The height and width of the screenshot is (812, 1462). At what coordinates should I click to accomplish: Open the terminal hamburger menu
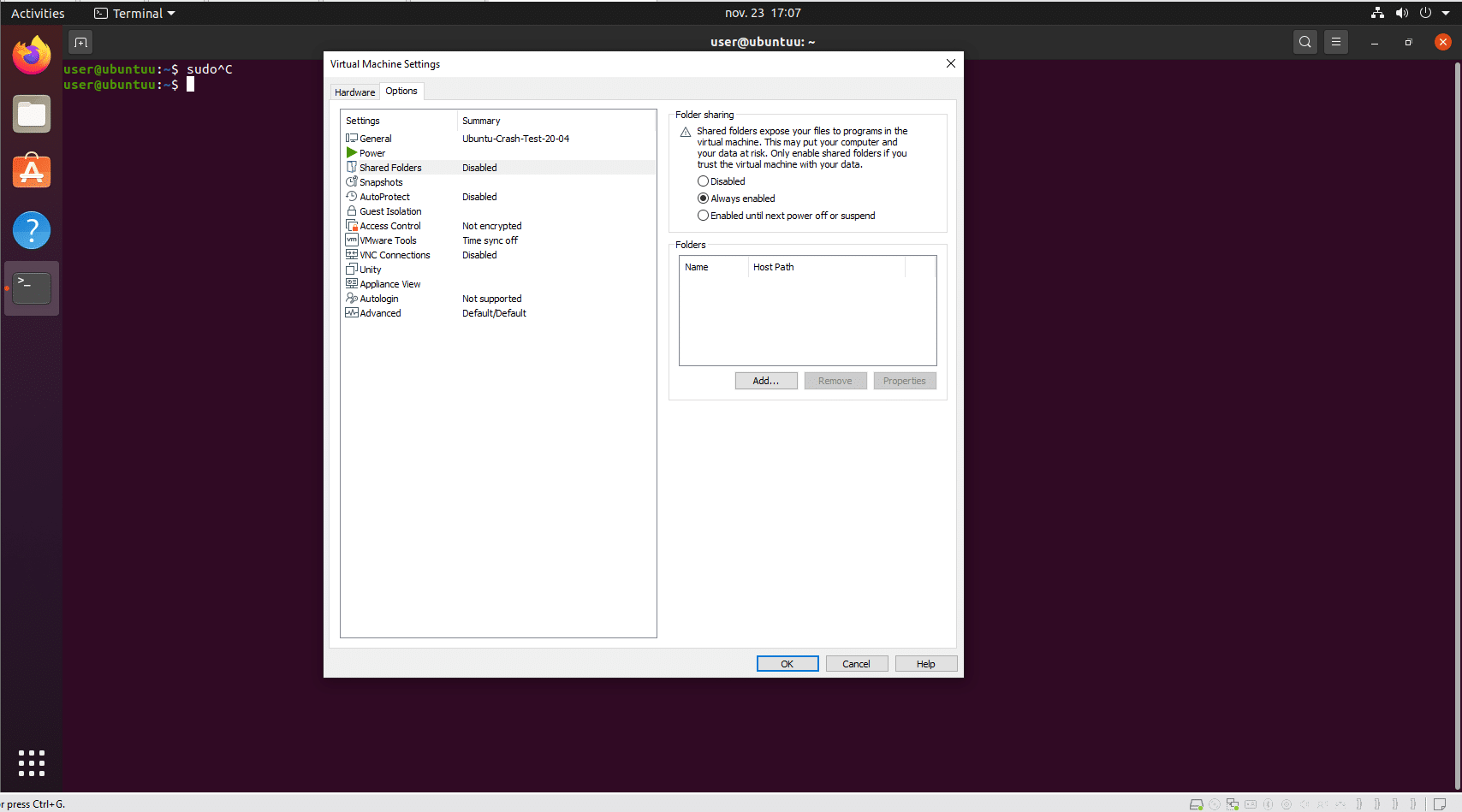tap(1335, 42)
